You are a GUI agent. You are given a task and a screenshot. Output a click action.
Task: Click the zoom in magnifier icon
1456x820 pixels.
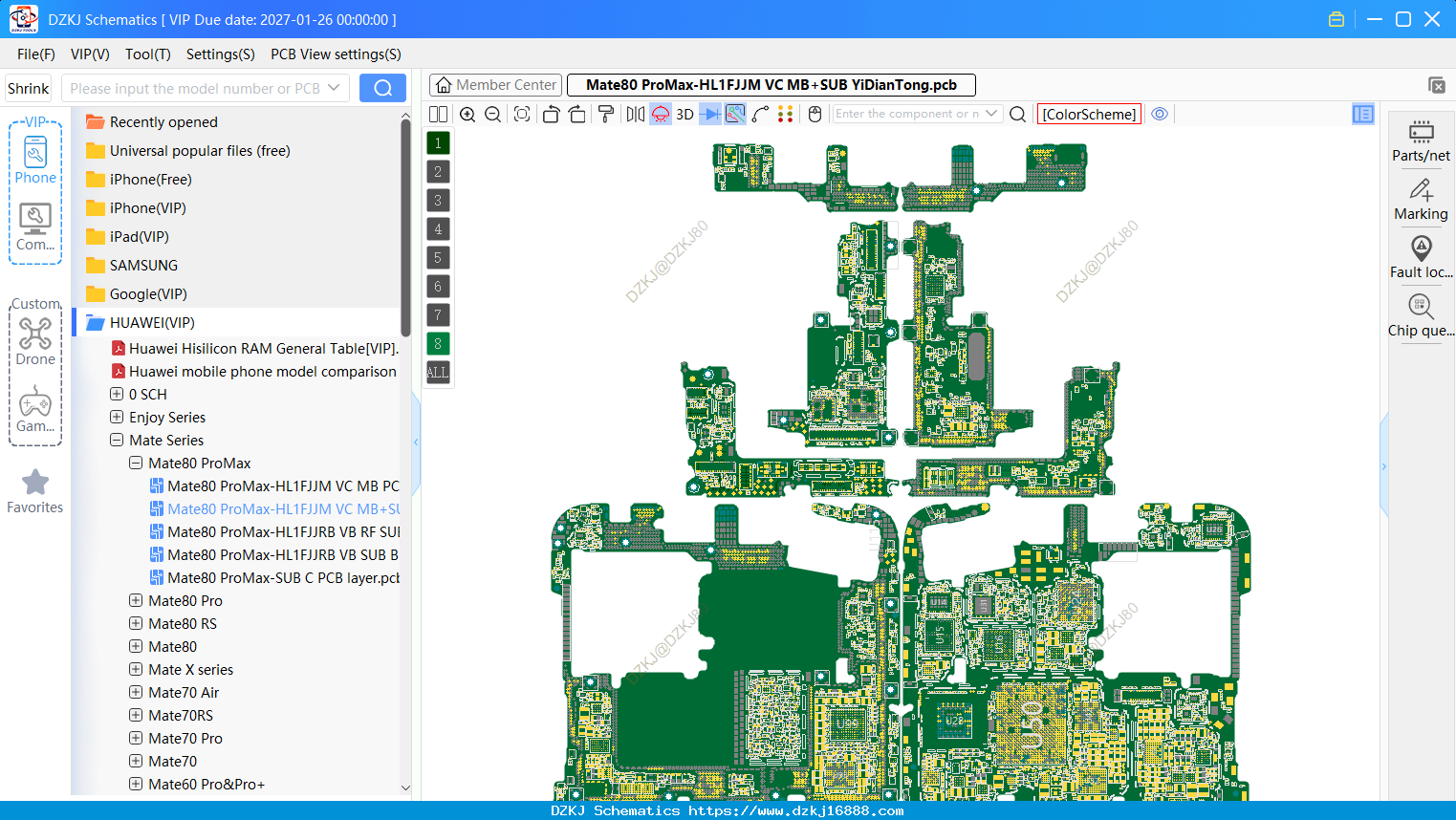point(467,114)
